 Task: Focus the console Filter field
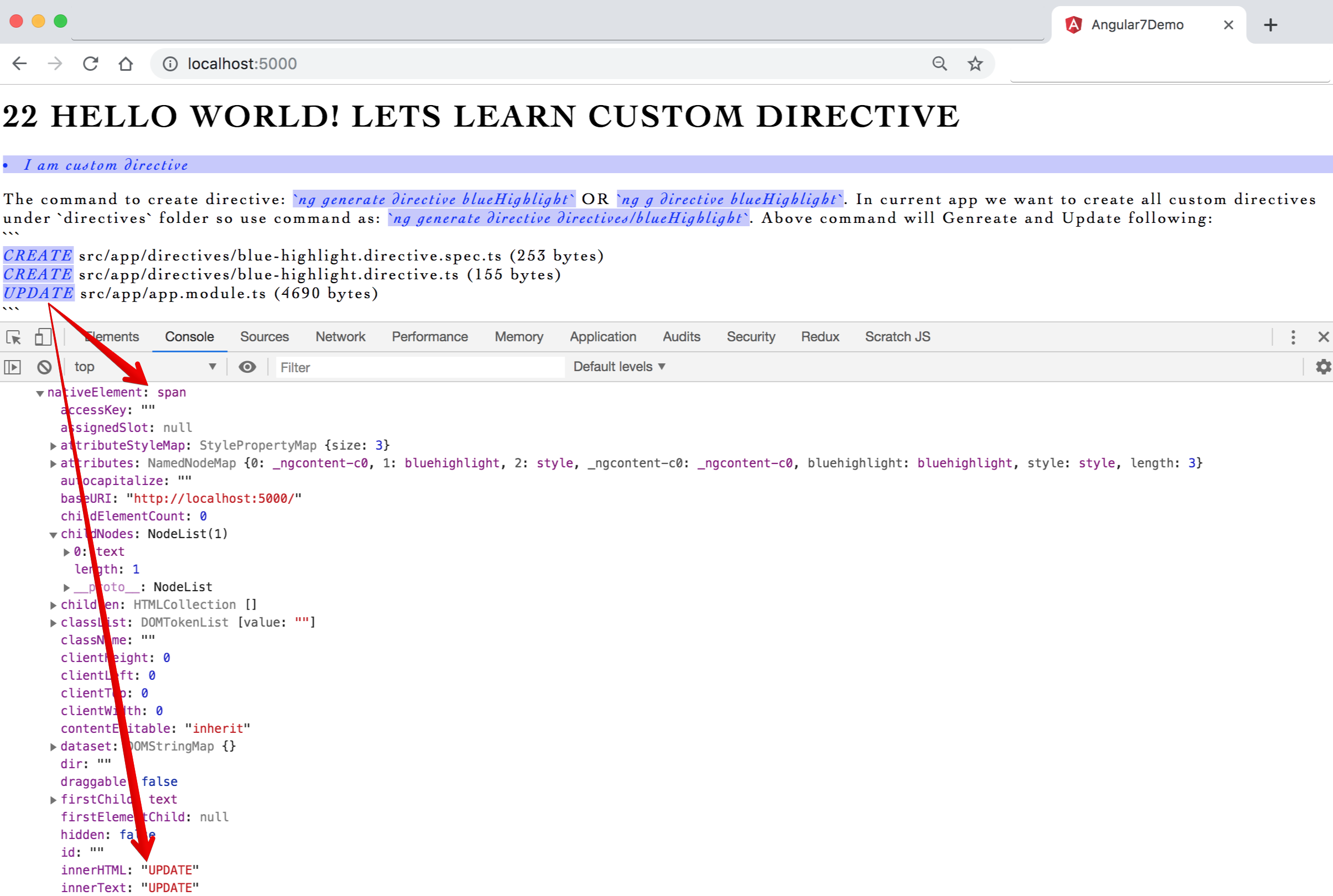[420, 367]
